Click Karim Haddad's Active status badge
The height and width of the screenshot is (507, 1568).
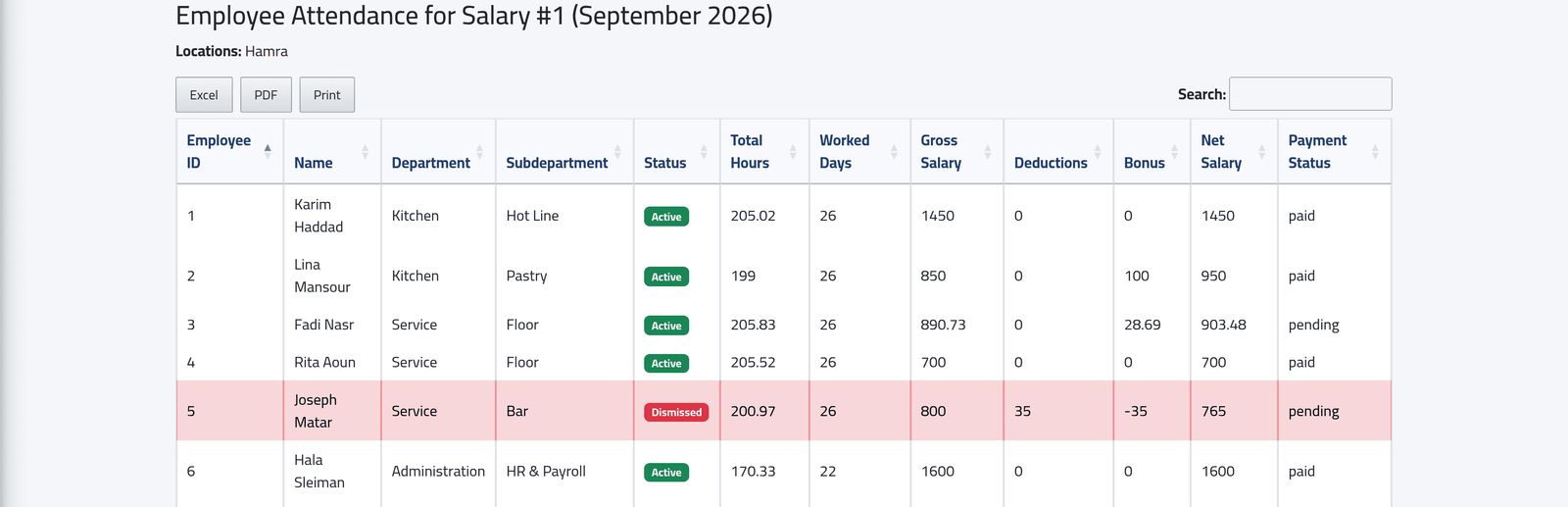pyautogui.click(x=666, y=217)
